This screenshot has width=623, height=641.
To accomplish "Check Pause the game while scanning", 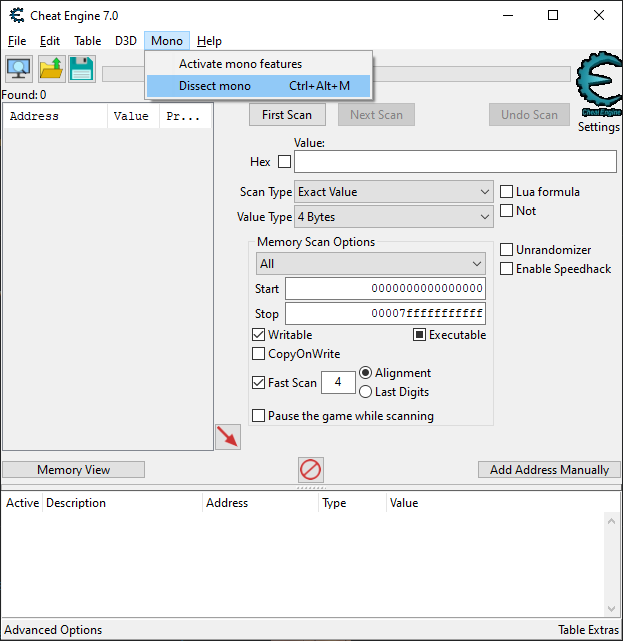I will click(258, 416).
